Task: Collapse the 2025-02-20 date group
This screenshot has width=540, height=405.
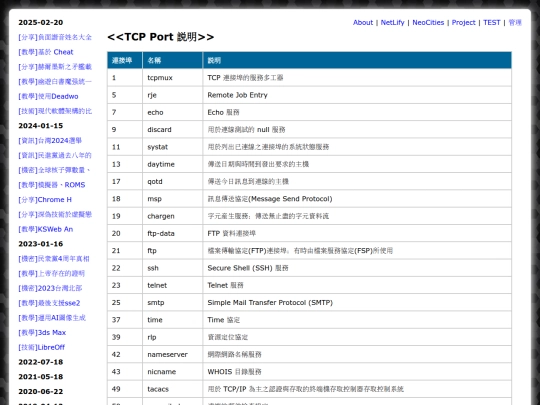Action: (41, 22)
